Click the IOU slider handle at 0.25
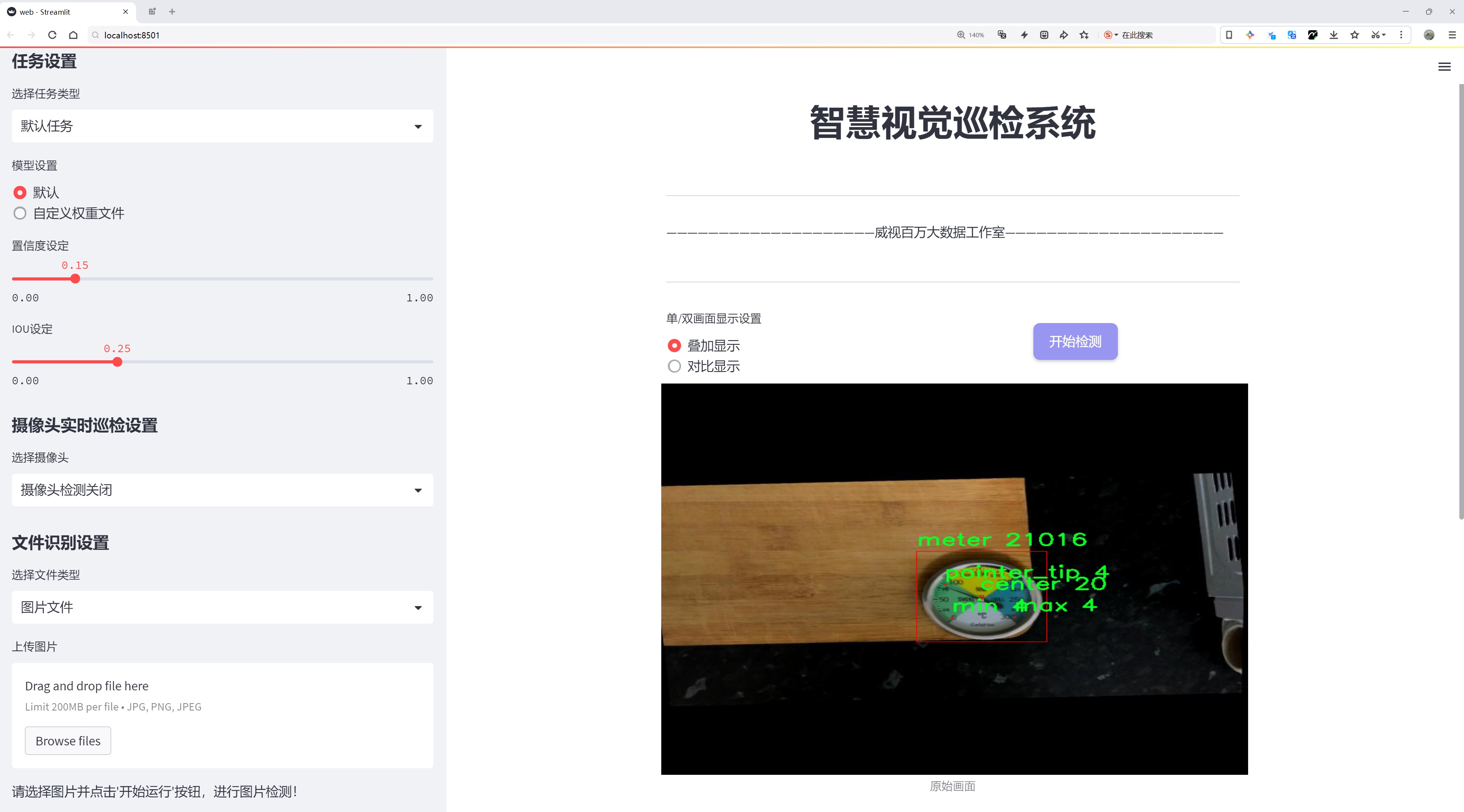 pos(117,362)
